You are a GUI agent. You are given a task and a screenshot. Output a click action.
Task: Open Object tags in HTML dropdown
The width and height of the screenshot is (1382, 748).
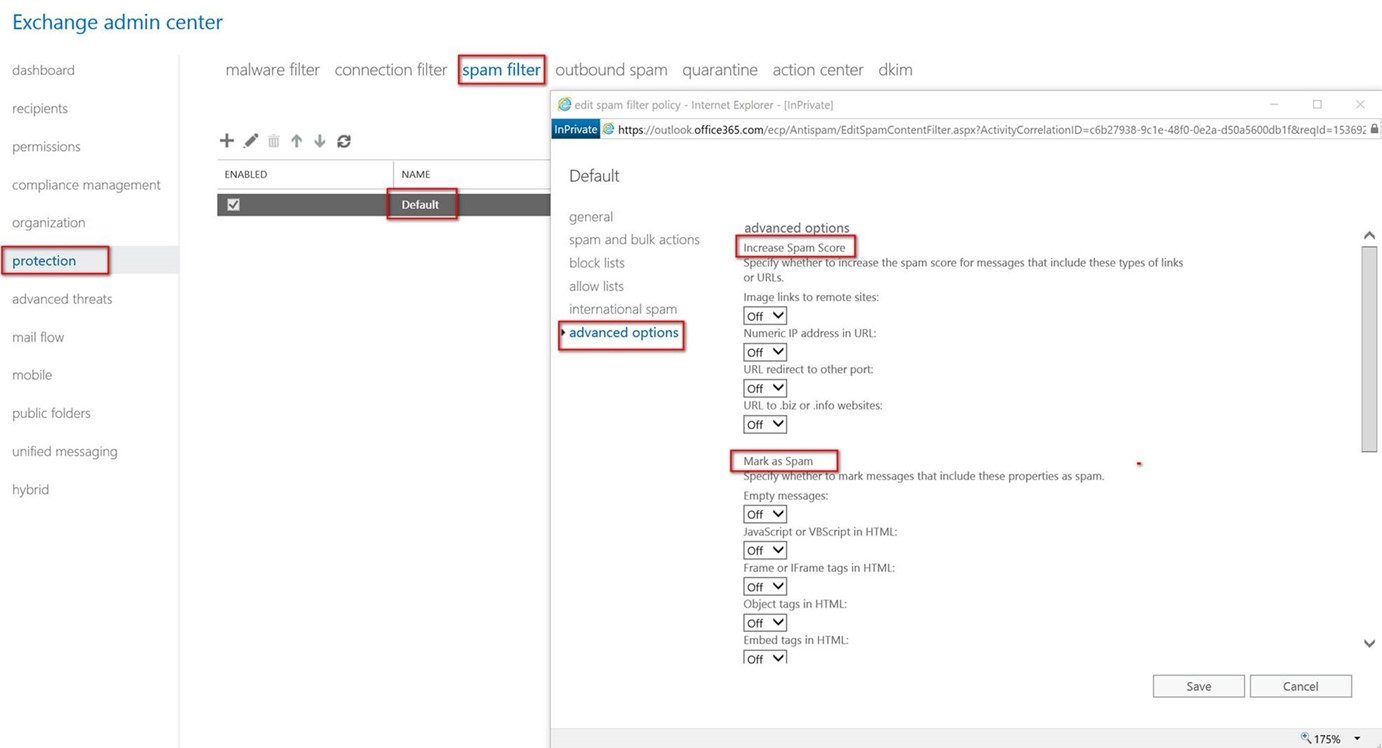[765, 622]
